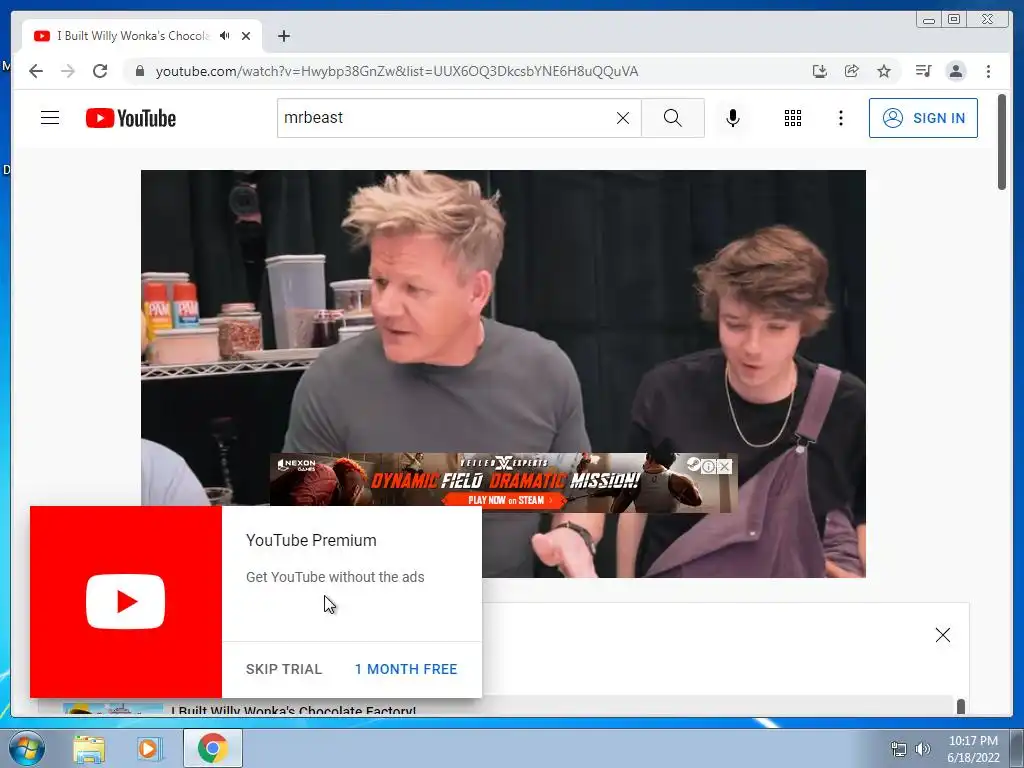Screen dimensions: 1024x768
Task: Select the youtube.com address bar URL
Action: (x=396, y=71)
